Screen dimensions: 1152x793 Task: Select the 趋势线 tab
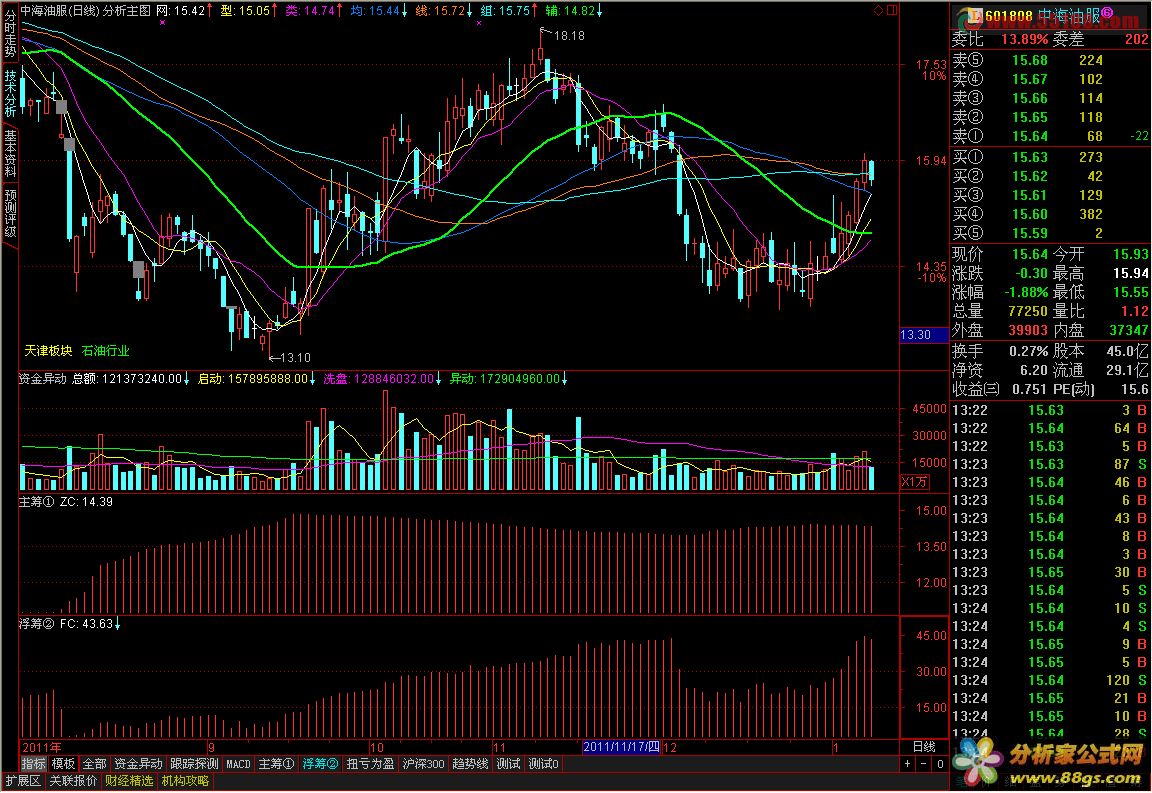click(470, 764)
